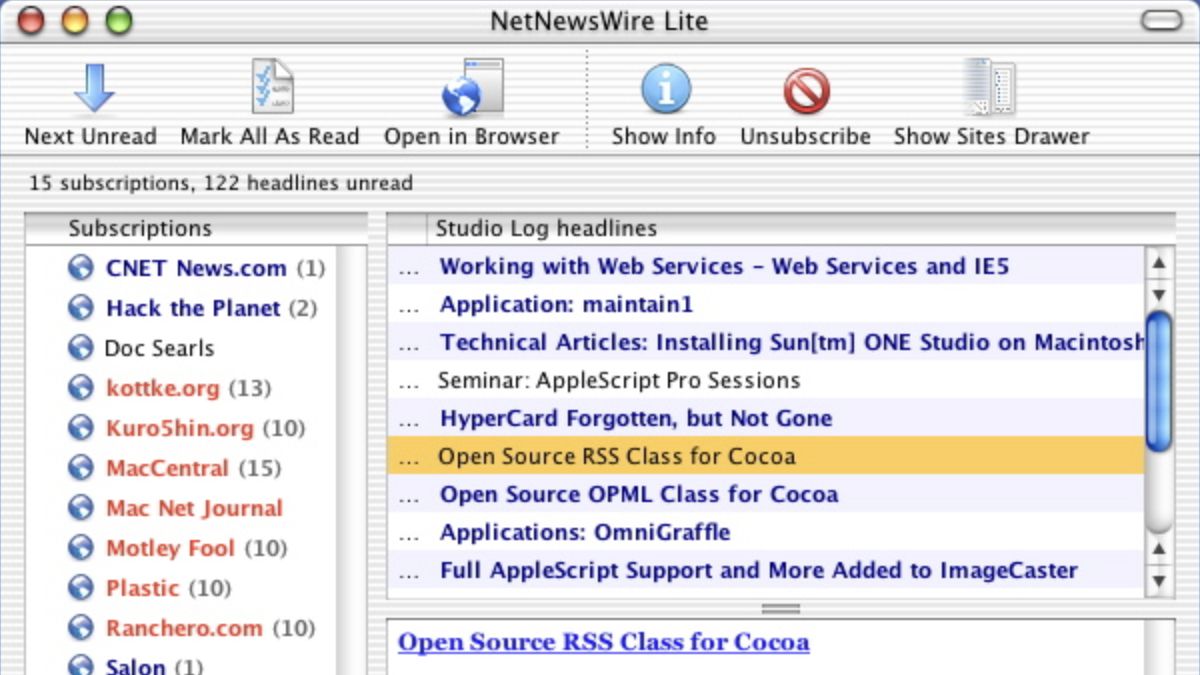Click the split pane divider handle below headlines
The image size is (1200, 675).
tap(780, 608)
